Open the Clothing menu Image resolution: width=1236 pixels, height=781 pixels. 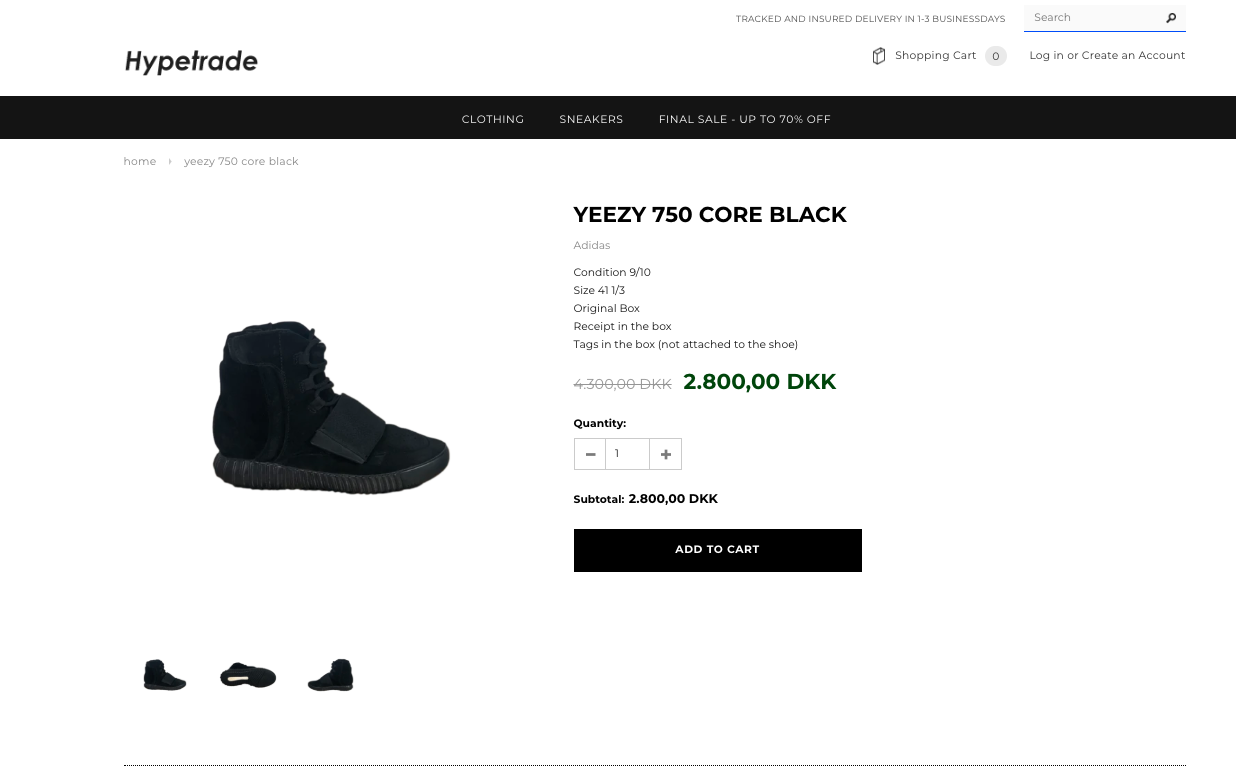(492, 119)
